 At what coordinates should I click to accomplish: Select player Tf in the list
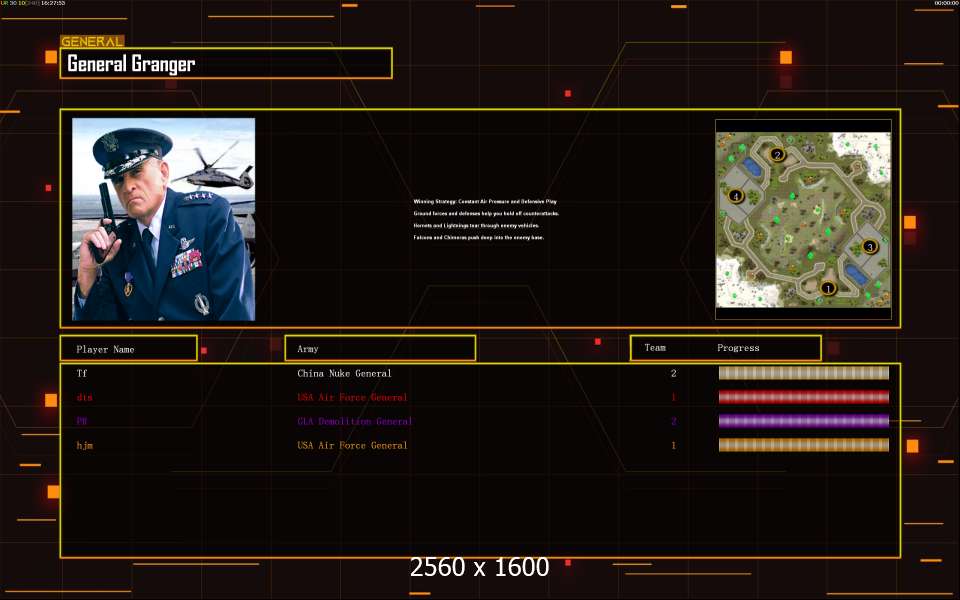82,373
